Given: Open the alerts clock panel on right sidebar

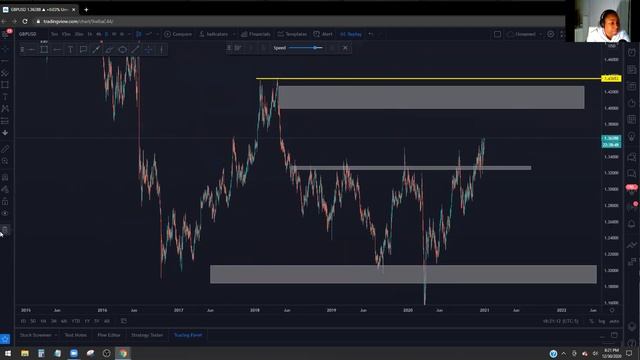Looking at the screenshot, I should pyautogui.click(x=632, y=53).
